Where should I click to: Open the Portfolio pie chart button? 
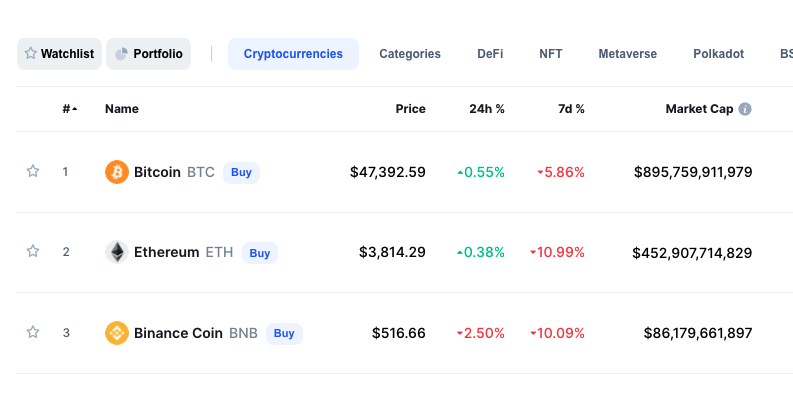pos(149,54)
